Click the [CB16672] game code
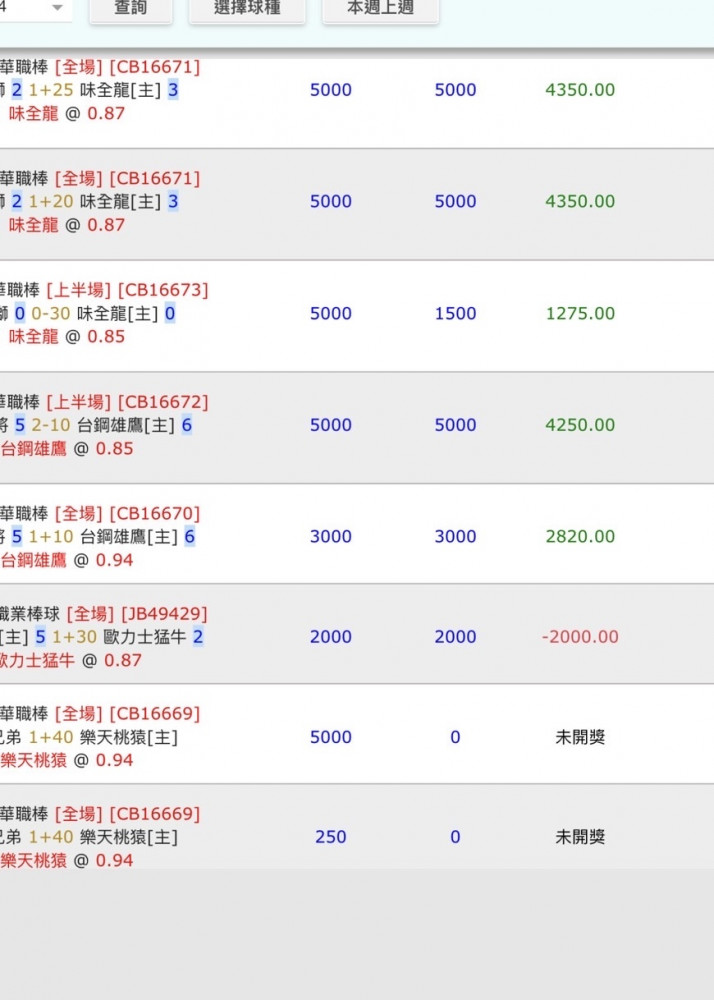 pyautogui.click(x=163, y=402)
